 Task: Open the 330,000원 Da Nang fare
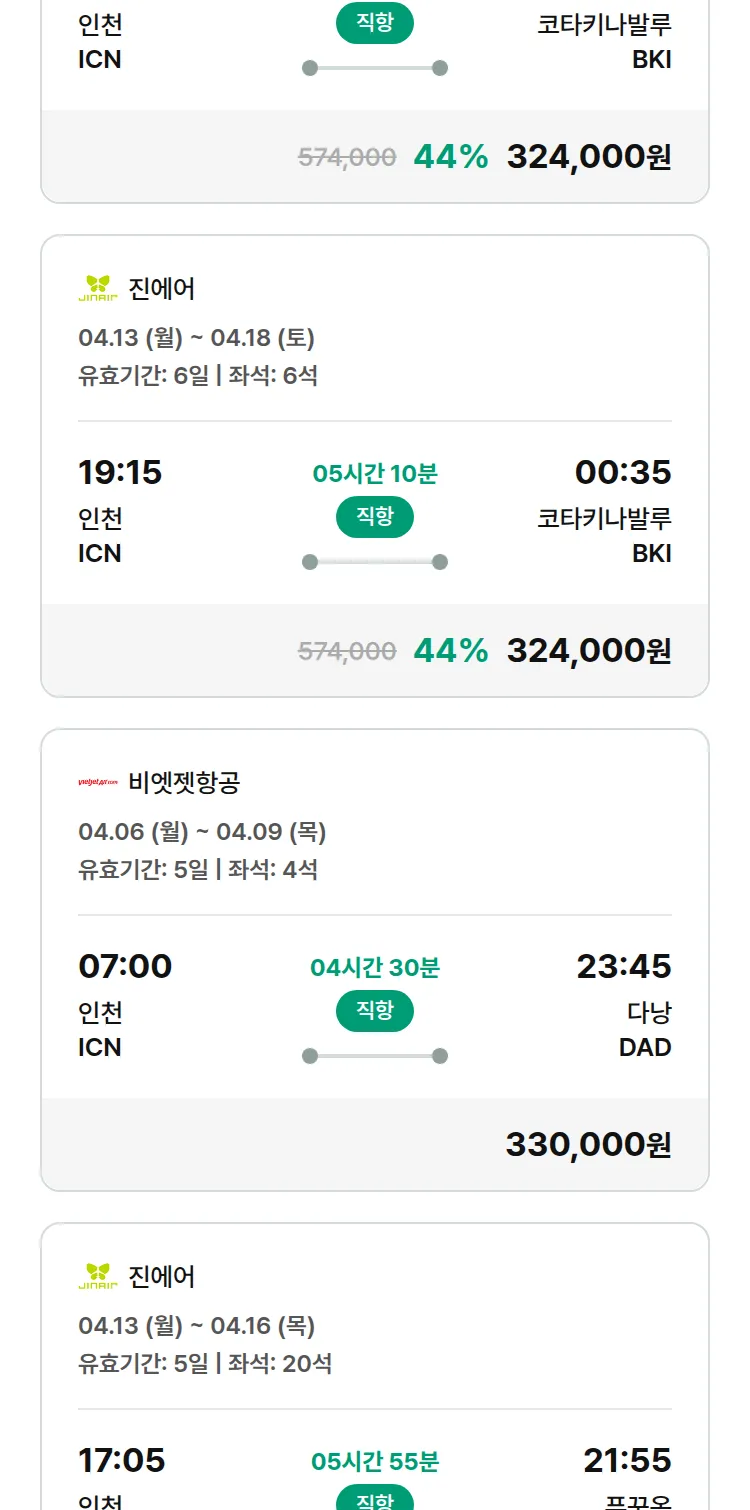(x=588, y=1144)
